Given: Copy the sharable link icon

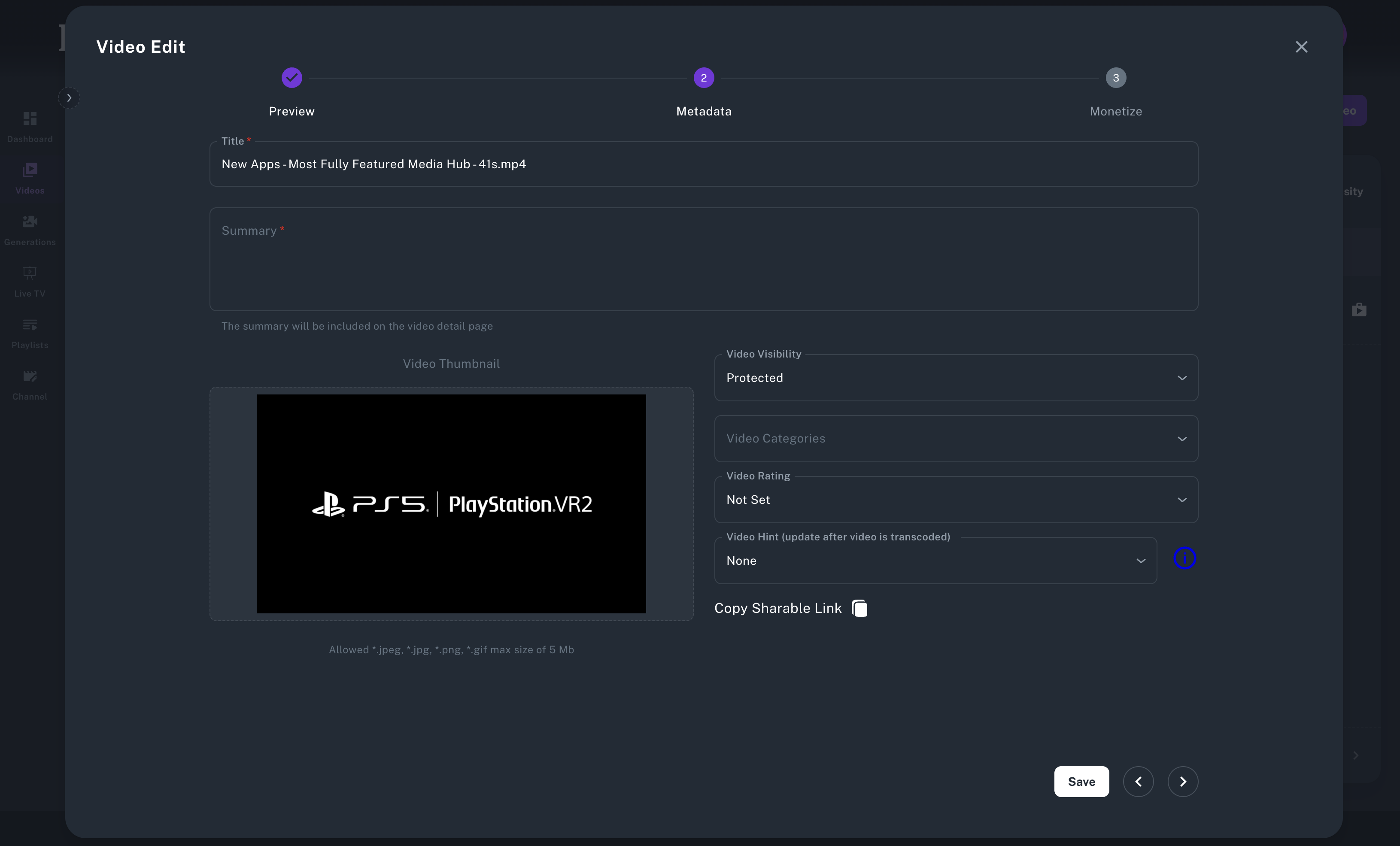Looking at the screenshot, I should click(859, 608).
